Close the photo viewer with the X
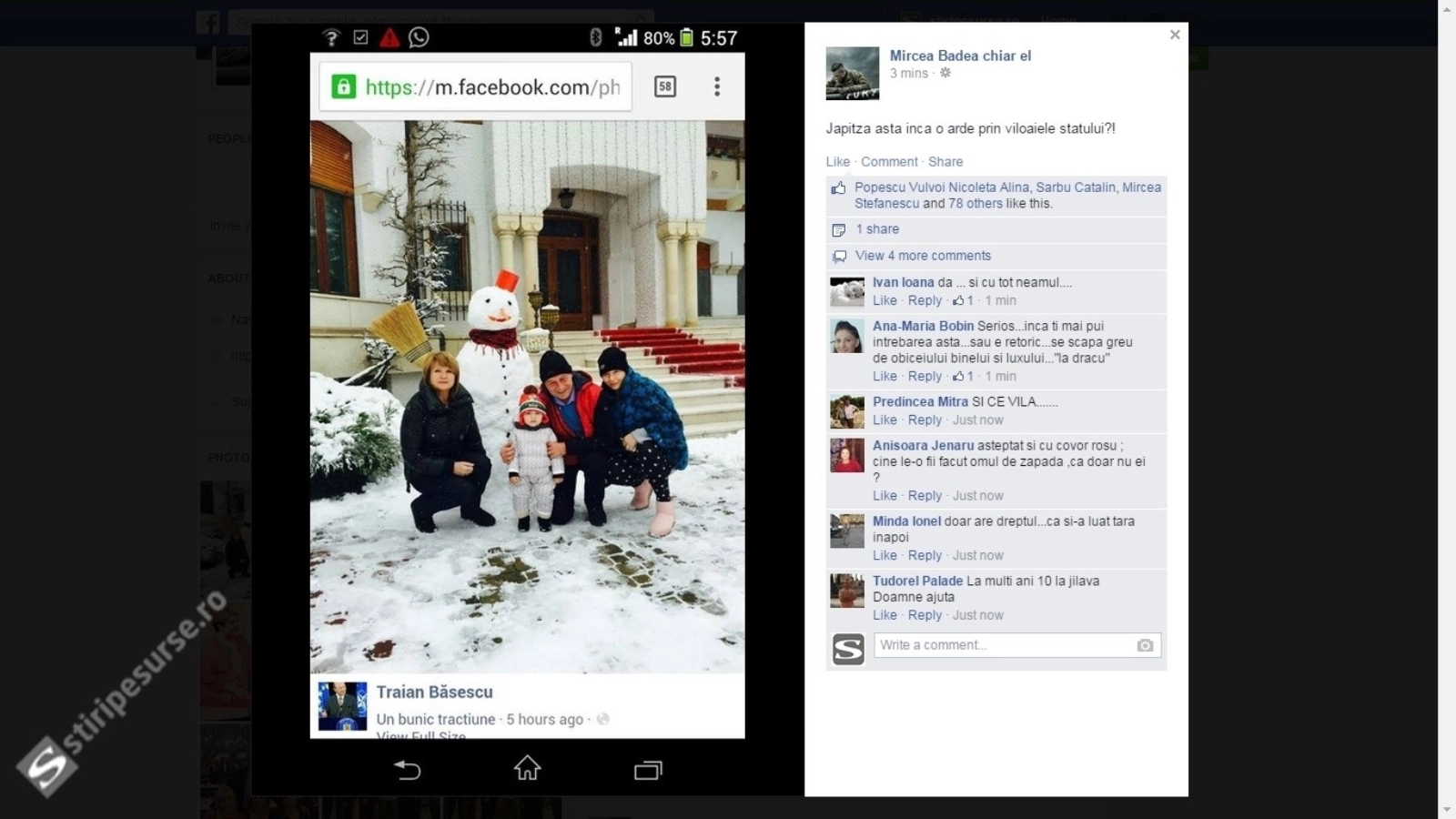This screenshot has width=1456, height=819. pos(1175,35)
